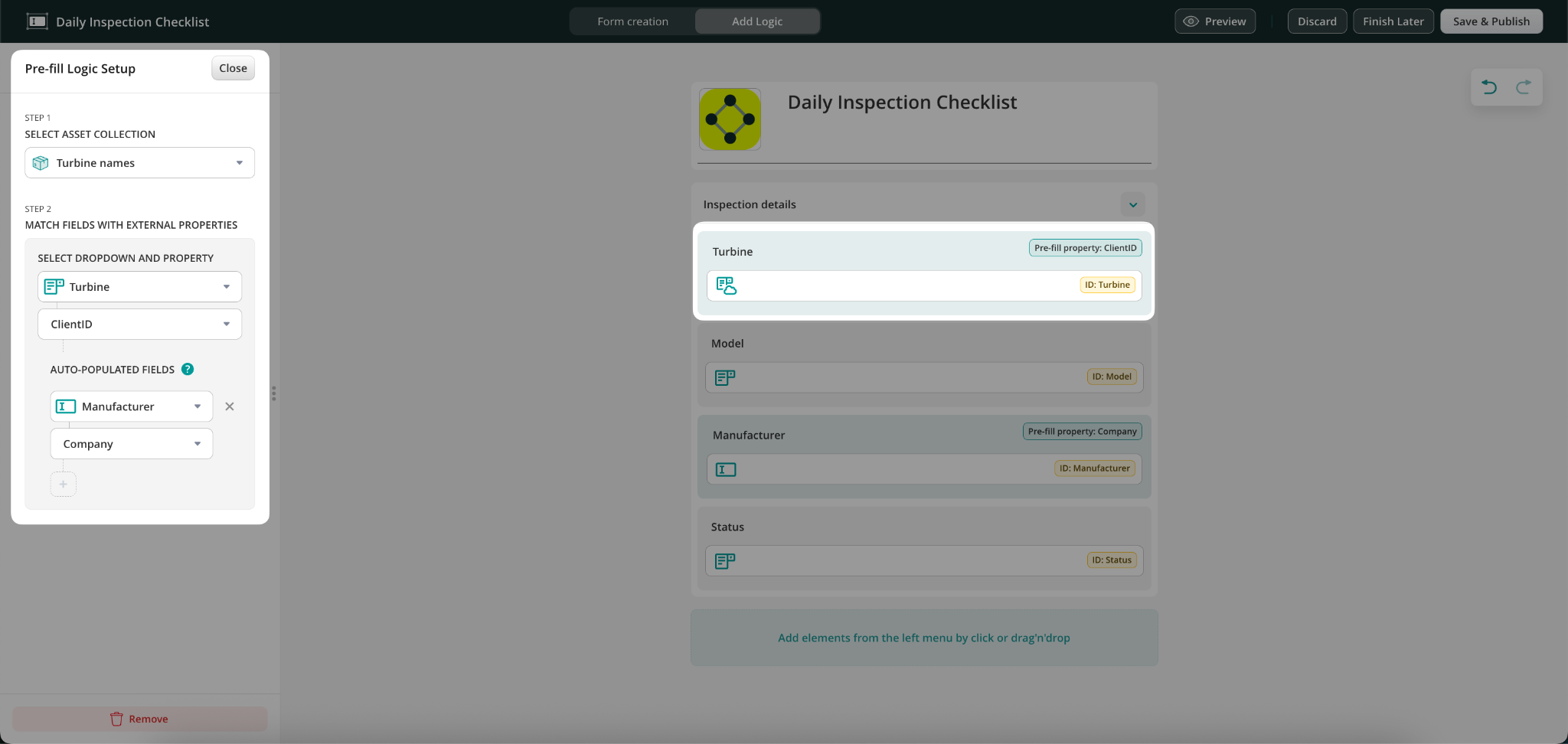
Task: Open the Turbine names asset collection dropdown
Action: pyautogui.click(x=139, y=163)
